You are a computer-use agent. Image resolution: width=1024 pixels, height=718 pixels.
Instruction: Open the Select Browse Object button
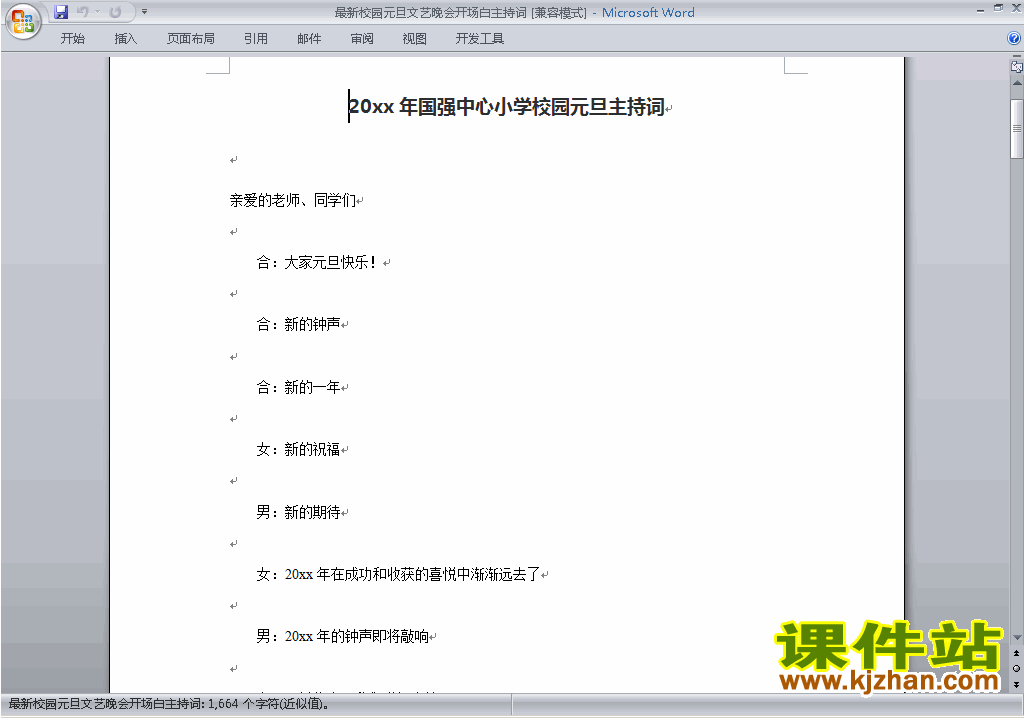pyautogui.click(x=1017, y=668)
